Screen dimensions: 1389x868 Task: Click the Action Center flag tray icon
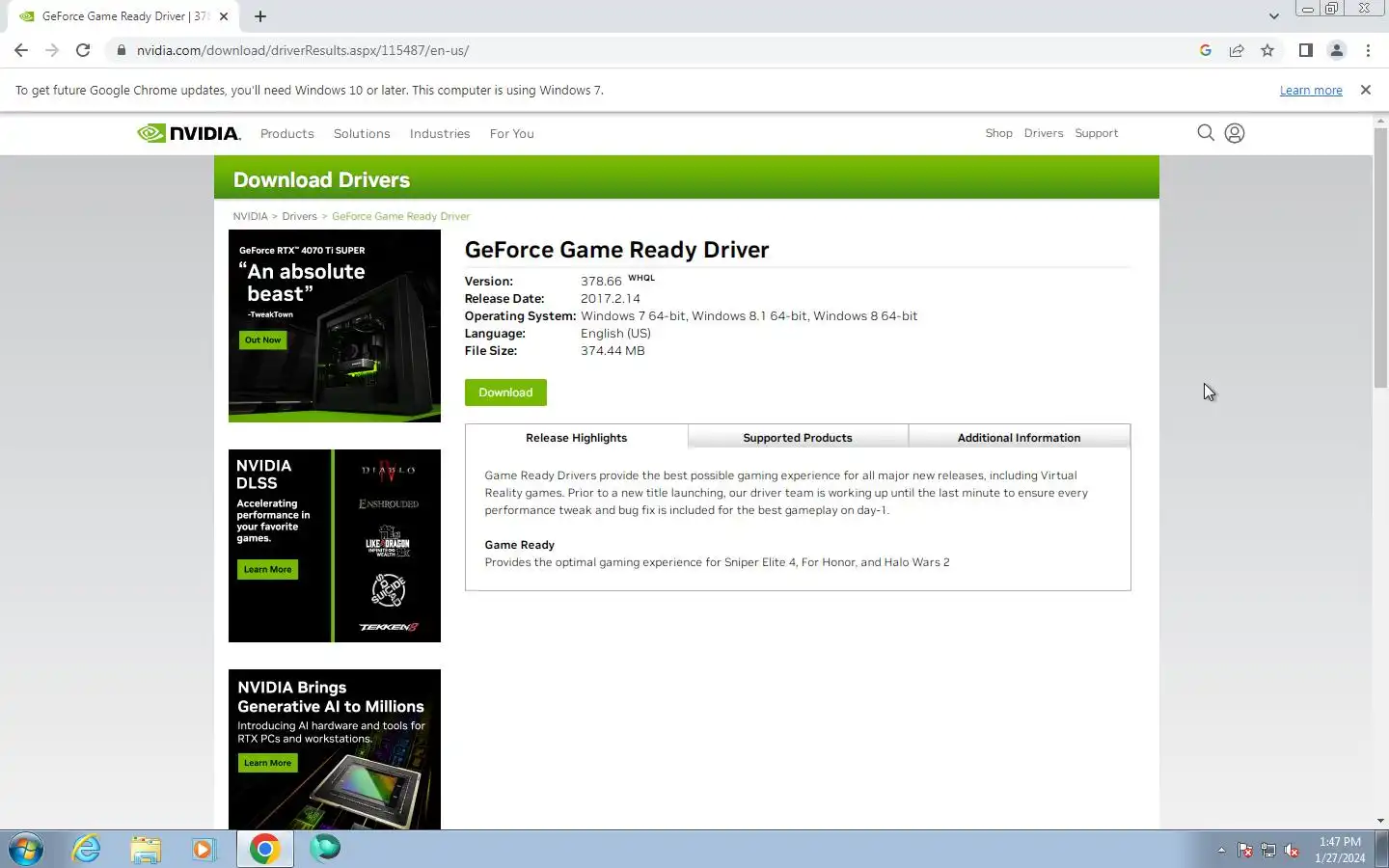coord(1245,851)
